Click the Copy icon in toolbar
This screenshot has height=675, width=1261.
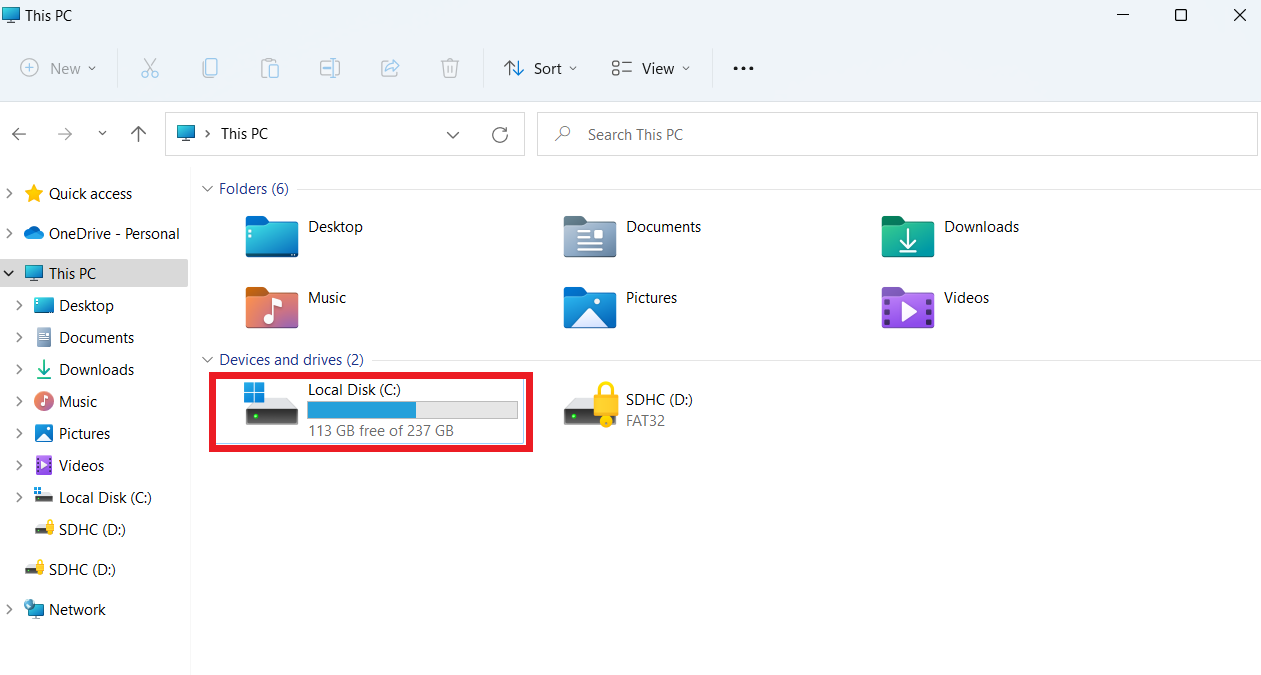tap(210, 68)
